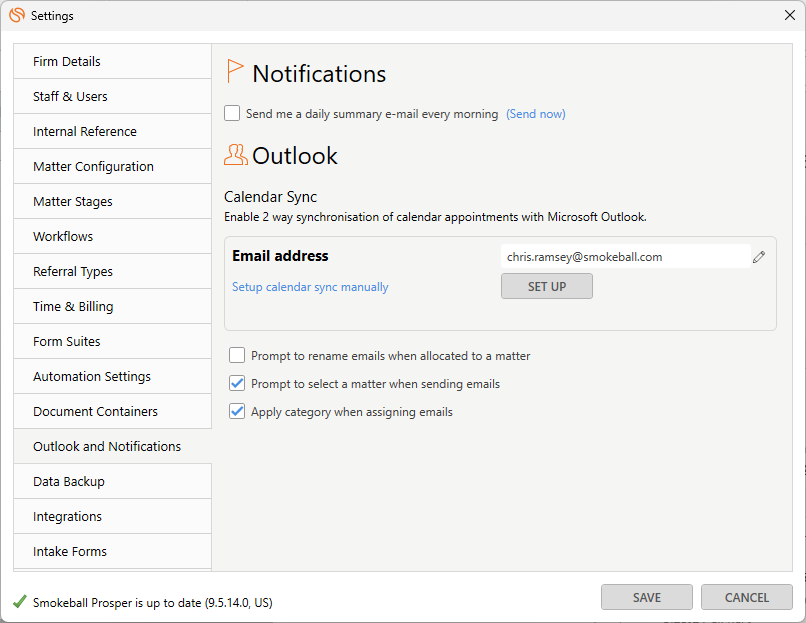Image resolution: width=806 pixels, height=623 pixels.
Task: Click the Outlook people icon
Action: point(236,155)
